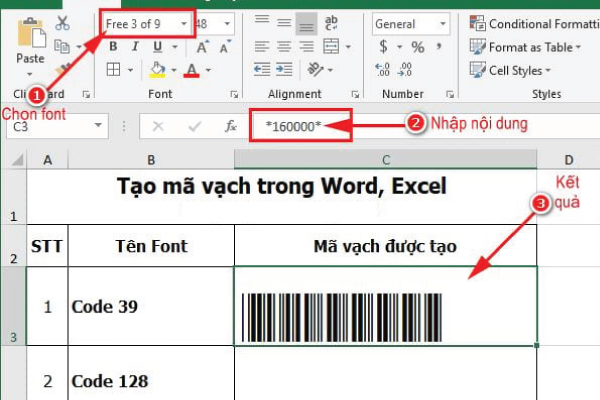This screenshot has width=600, height=400.
Task: Select cell containing Code 39
Action: click(x=151, y=306)
